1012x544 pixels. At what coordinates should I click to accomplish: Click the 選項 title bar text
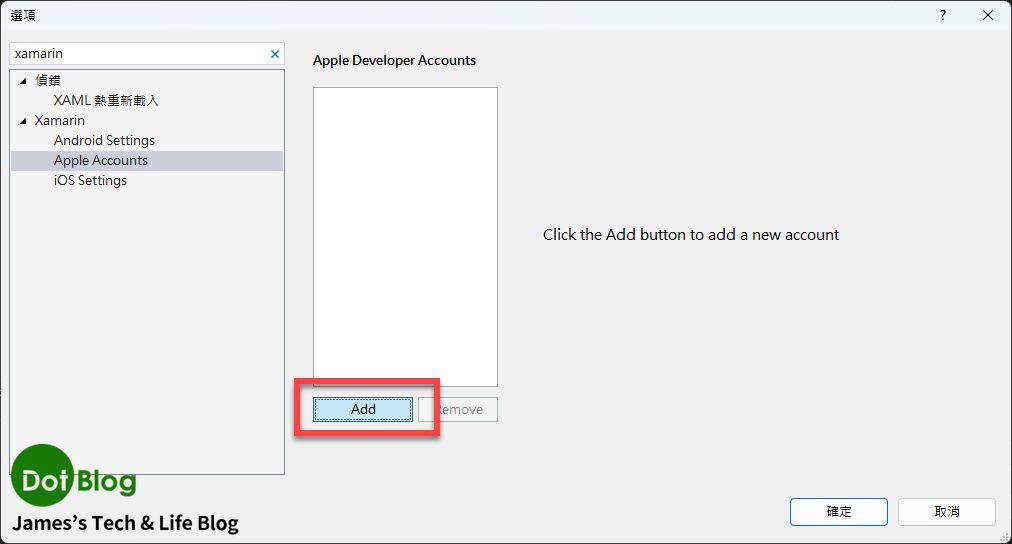(23, 16)
